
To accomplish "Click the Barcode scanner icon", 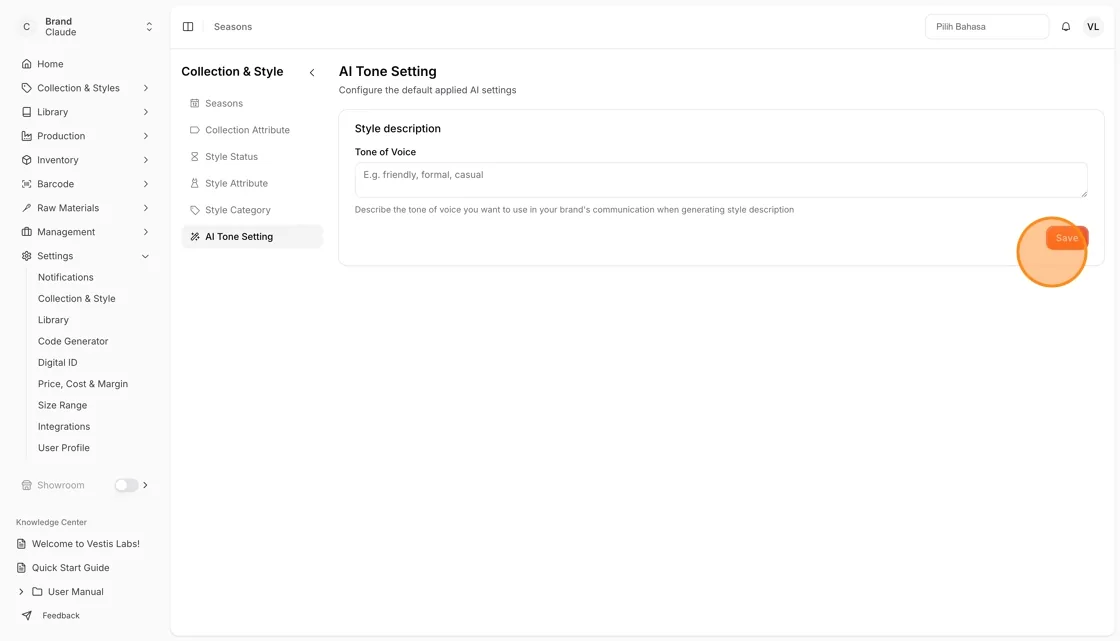I will pyautogui.click(x=26, y=184).
